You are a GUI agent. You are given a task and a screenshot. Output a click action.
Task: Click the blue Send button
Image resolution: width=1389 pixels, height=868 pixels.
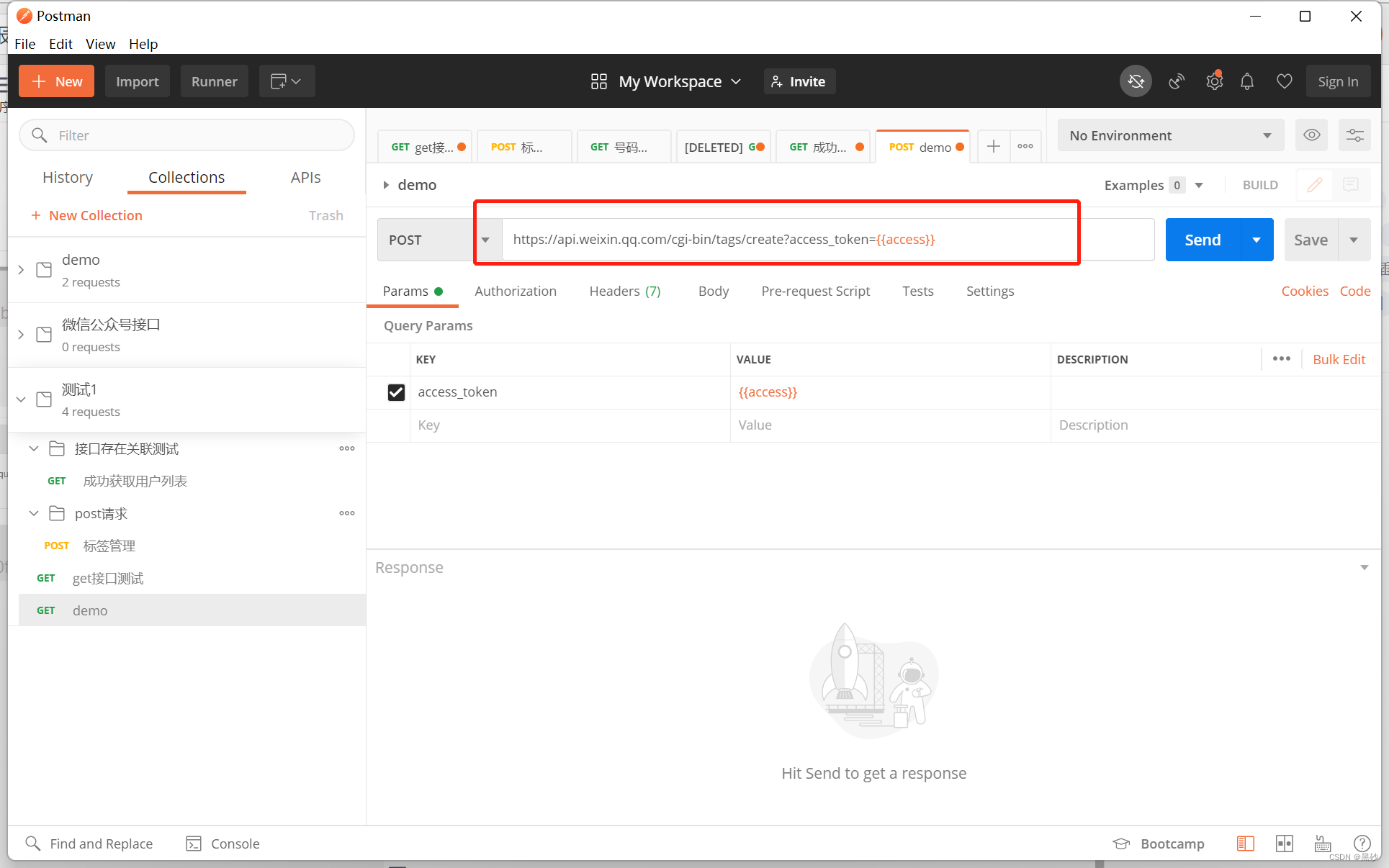pos(1203,240)
